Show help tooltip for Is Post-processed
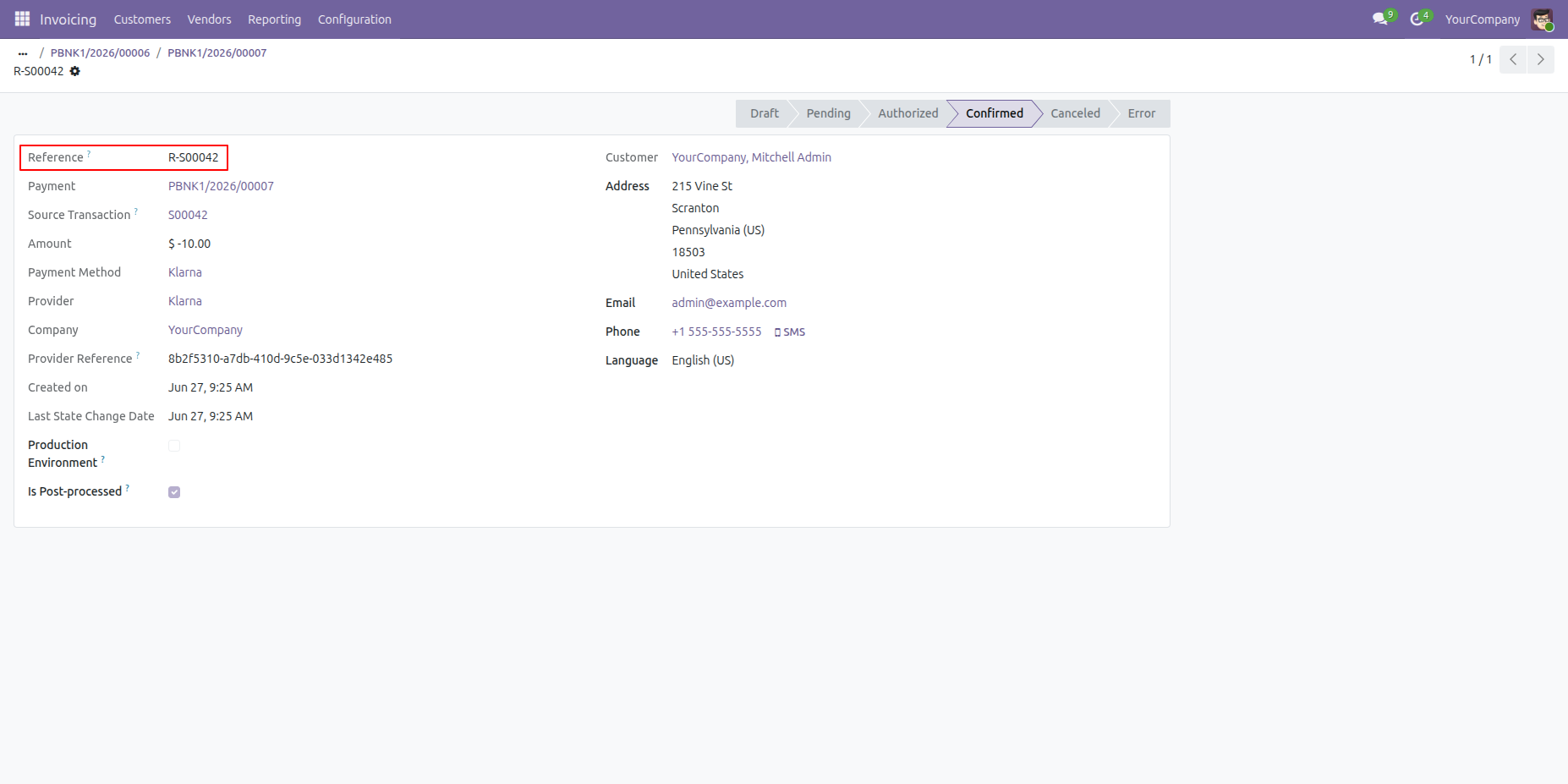The width and height of the screenshot is (1568, 784). pyautogui.click(x=128, y=488)
